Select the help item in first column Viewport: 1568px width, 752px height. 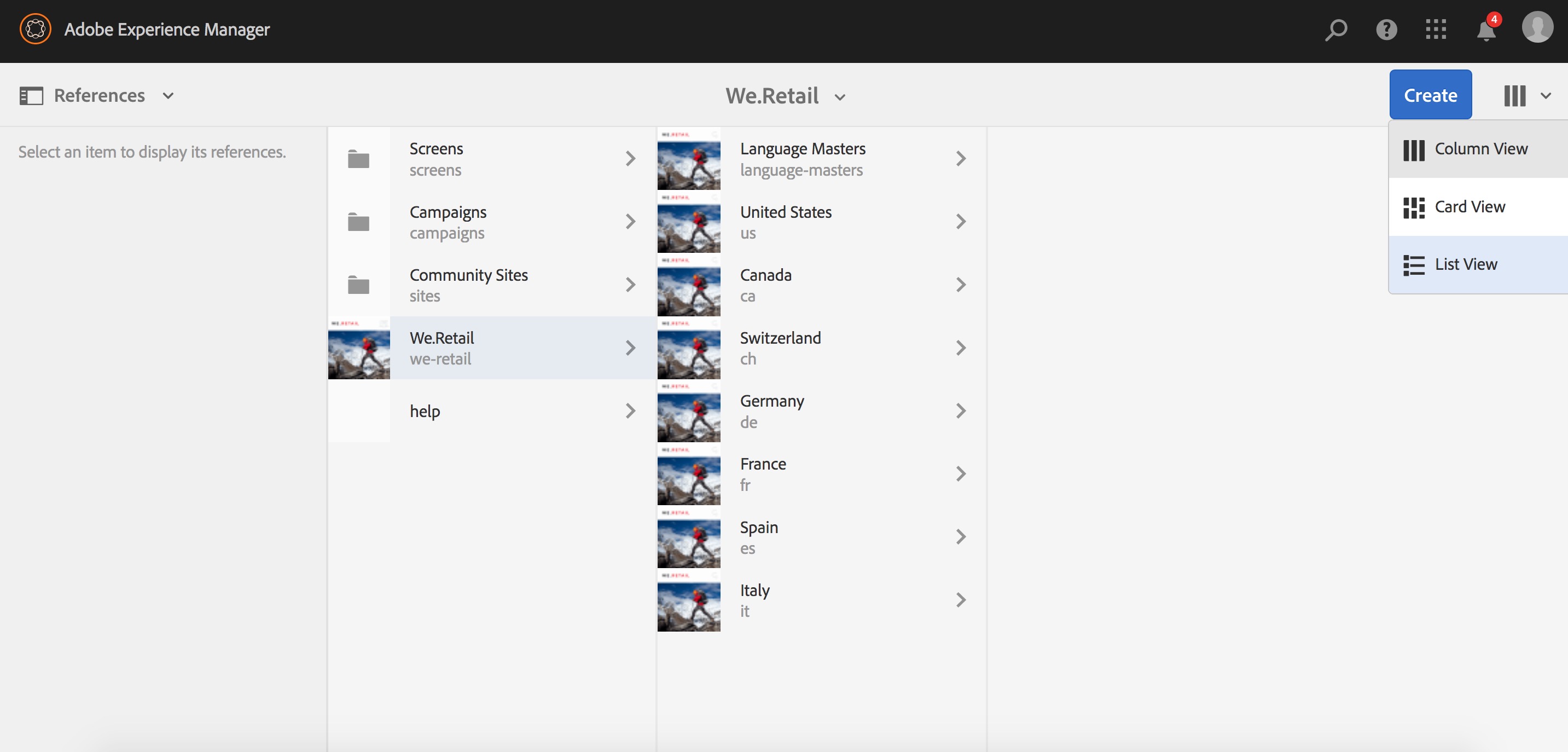(x=425, y=411)
